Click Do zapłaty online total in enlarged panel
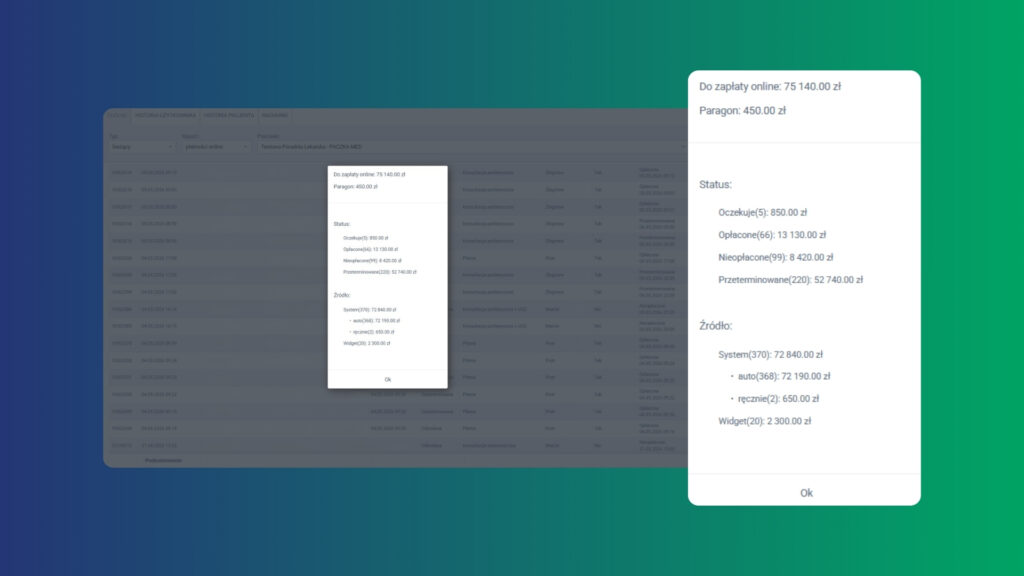 tap(770, 86)
